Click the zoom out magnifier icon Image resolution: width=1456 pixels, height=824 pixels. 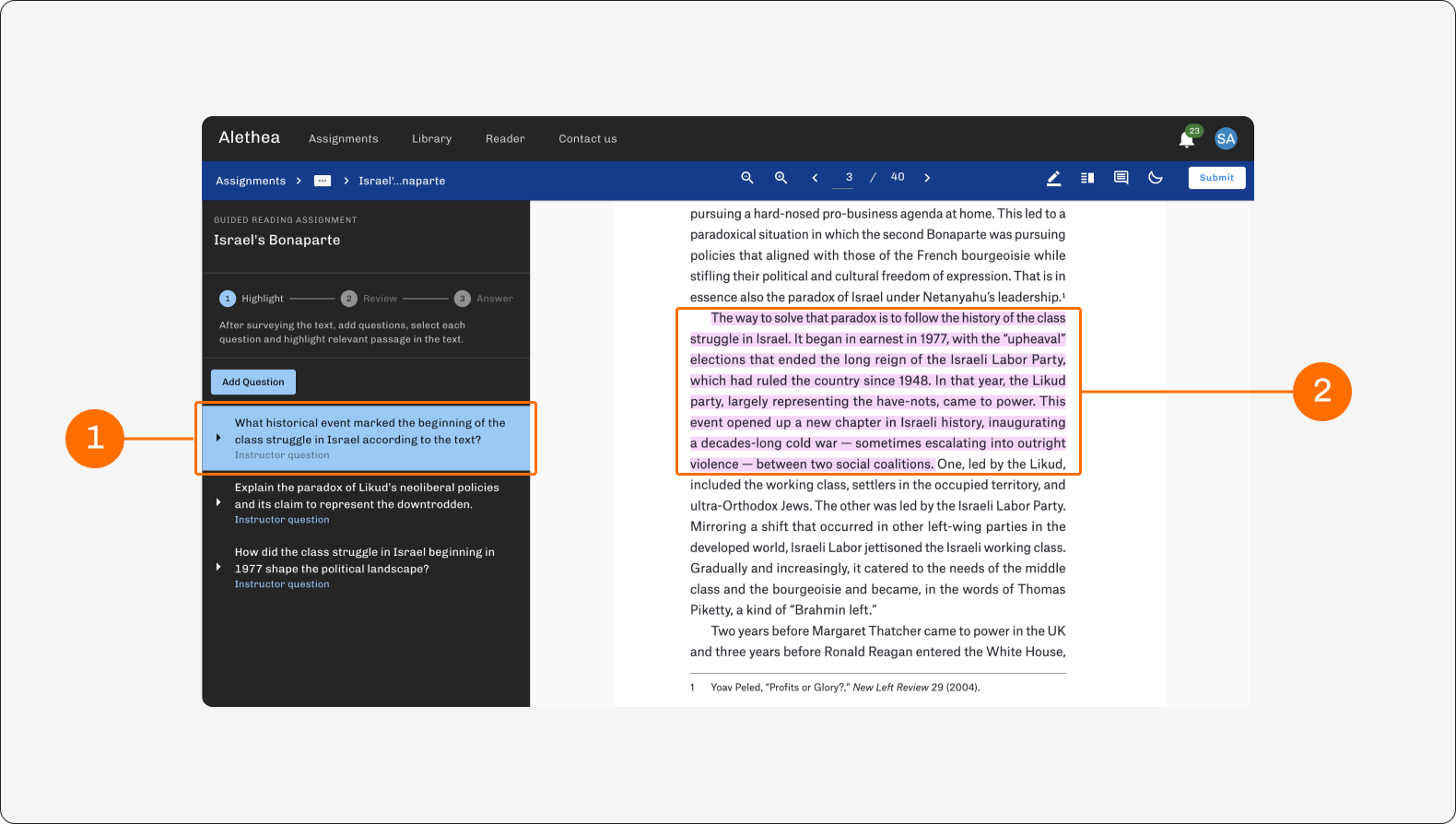pyautogui.click(x=747, y=178)
